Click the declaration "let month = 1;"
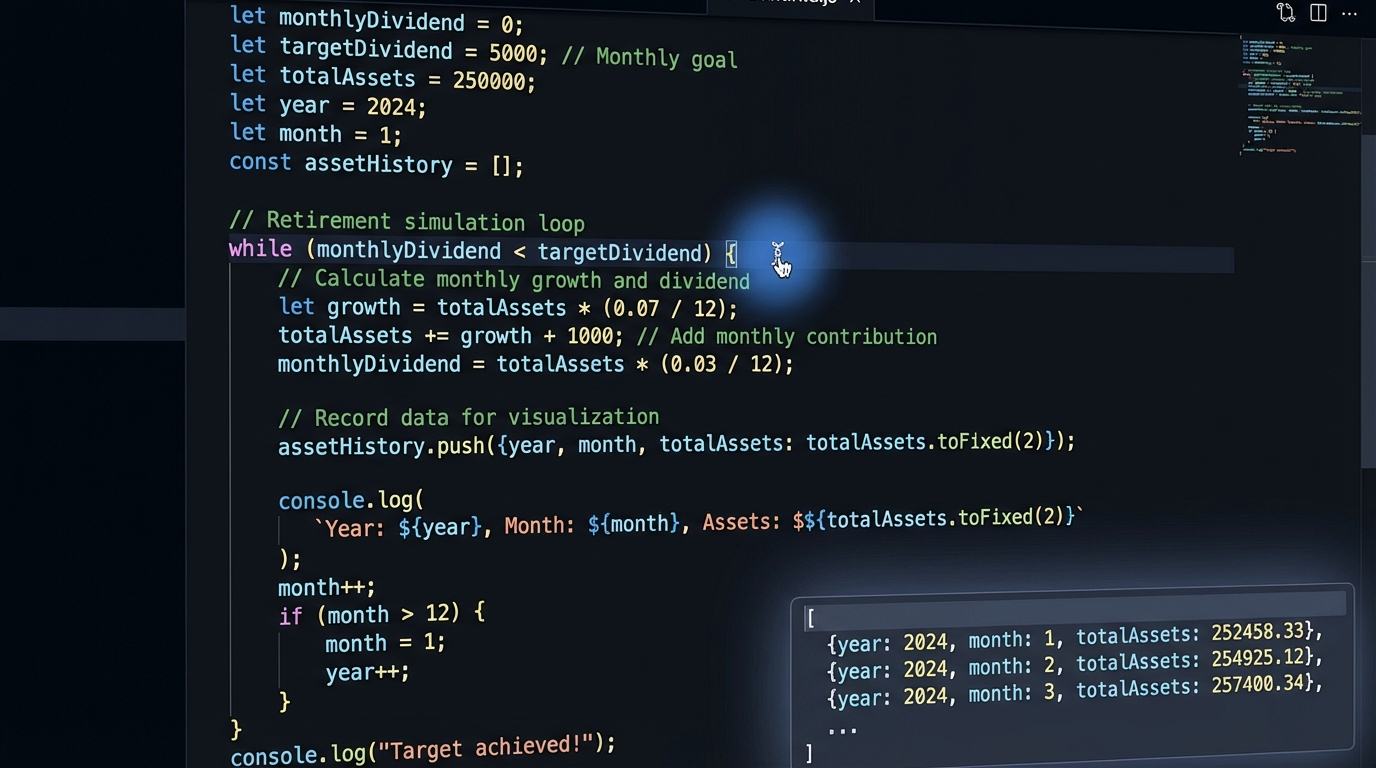 tap(315, 133)
